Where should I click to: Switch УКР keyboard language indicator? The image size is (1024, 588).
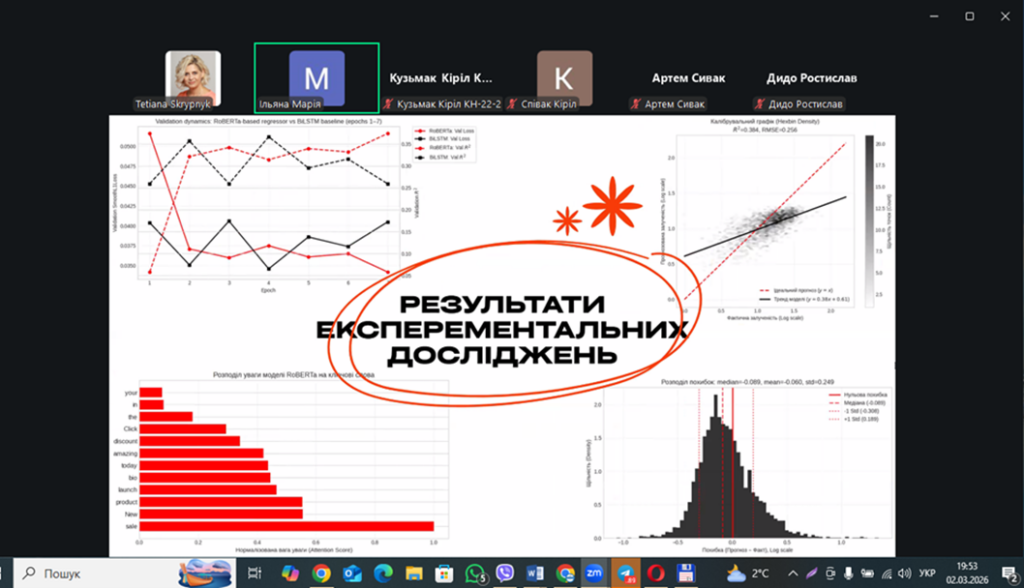pos(928,573)
